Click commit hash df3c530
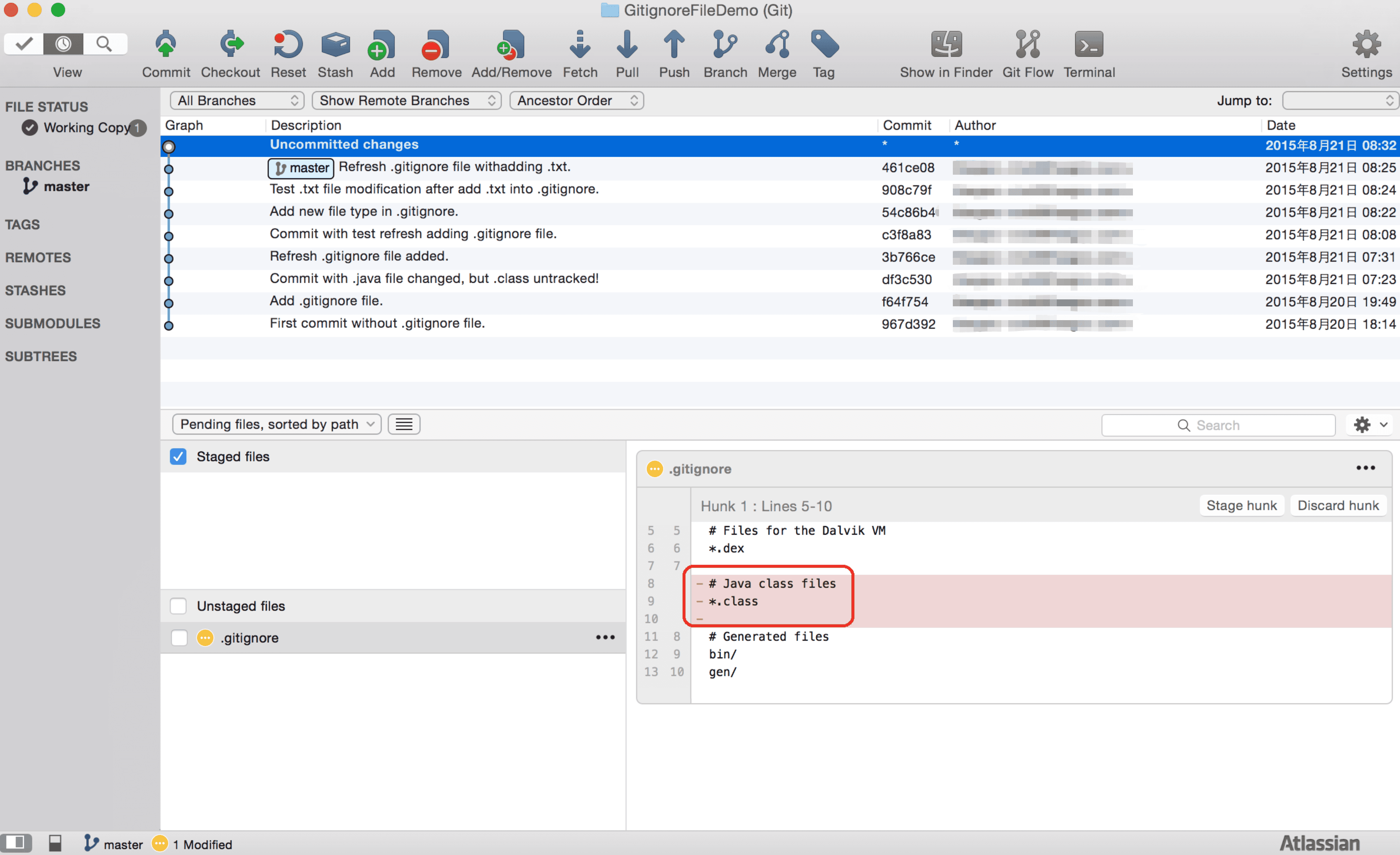The height and width of the screenshot is (855, 1400). pos(906,279)
